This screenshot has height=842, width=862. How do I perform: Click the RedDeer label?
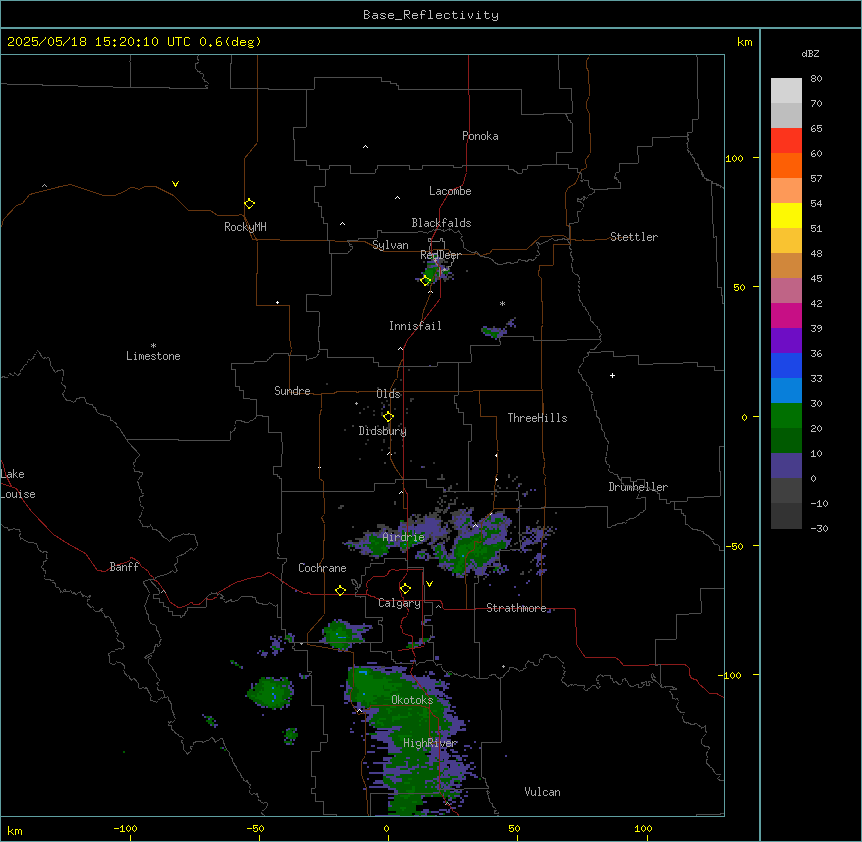(x=440, y=255)
